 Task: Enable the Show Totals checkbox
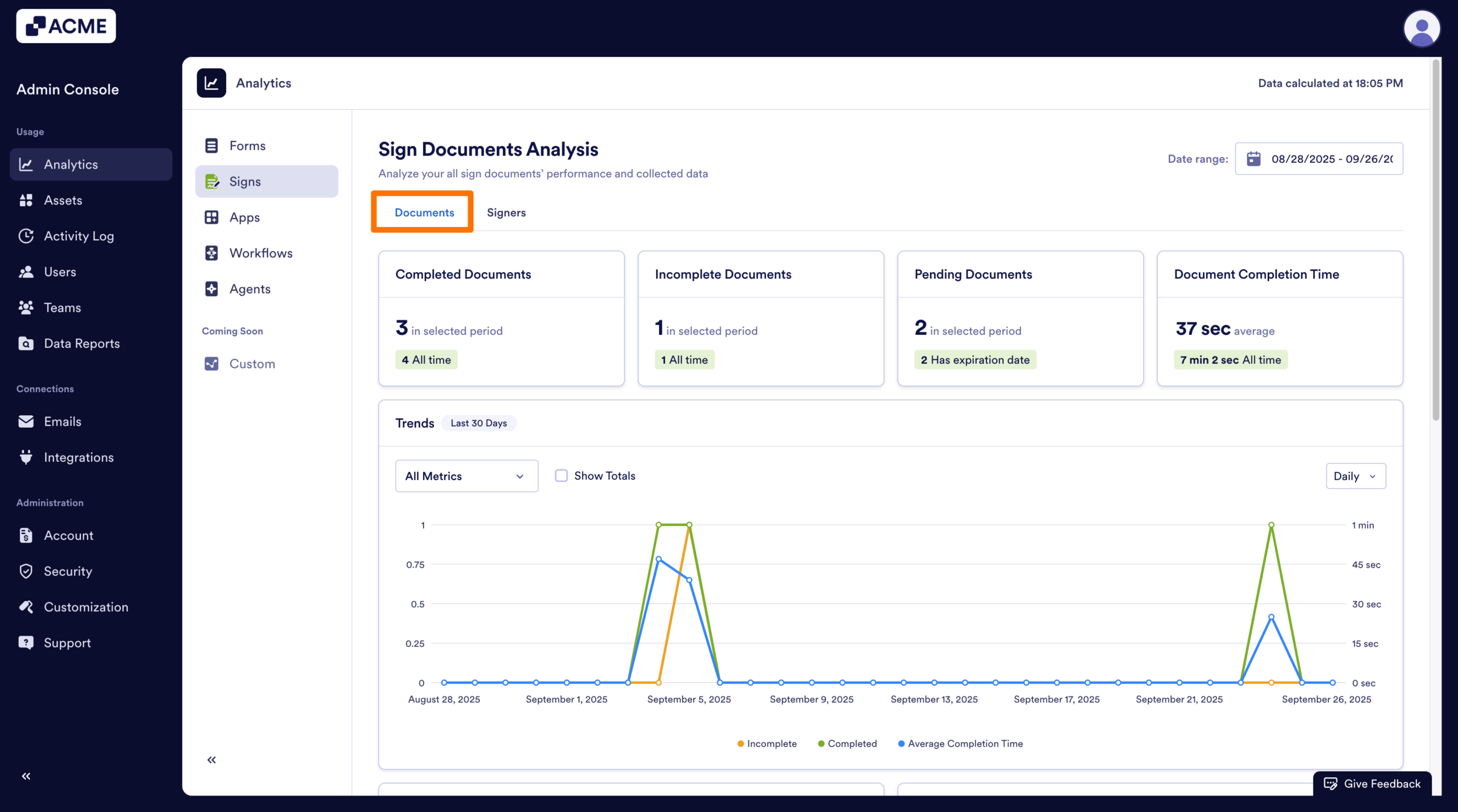click(x=561, y=475)
